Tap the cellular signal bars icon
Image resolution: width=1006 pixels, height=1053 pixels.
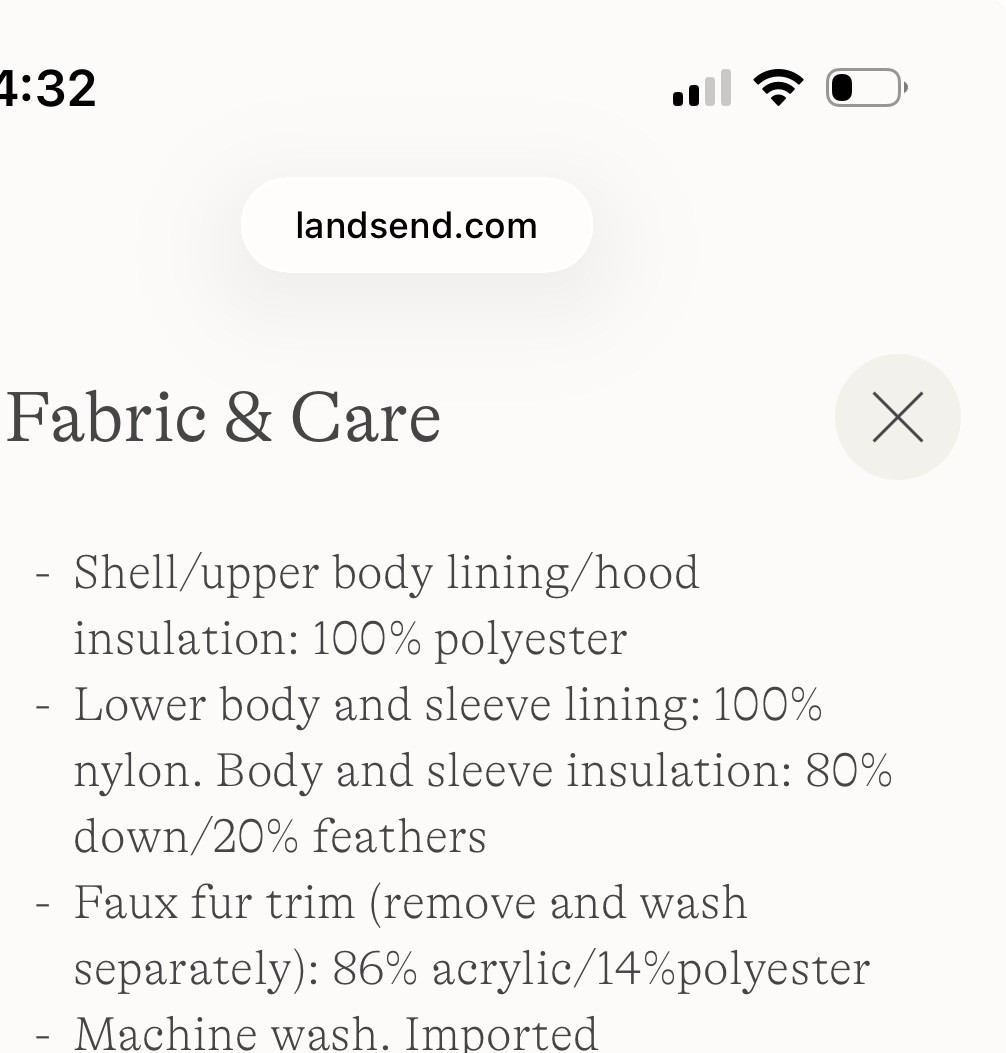tap(701, 89)
